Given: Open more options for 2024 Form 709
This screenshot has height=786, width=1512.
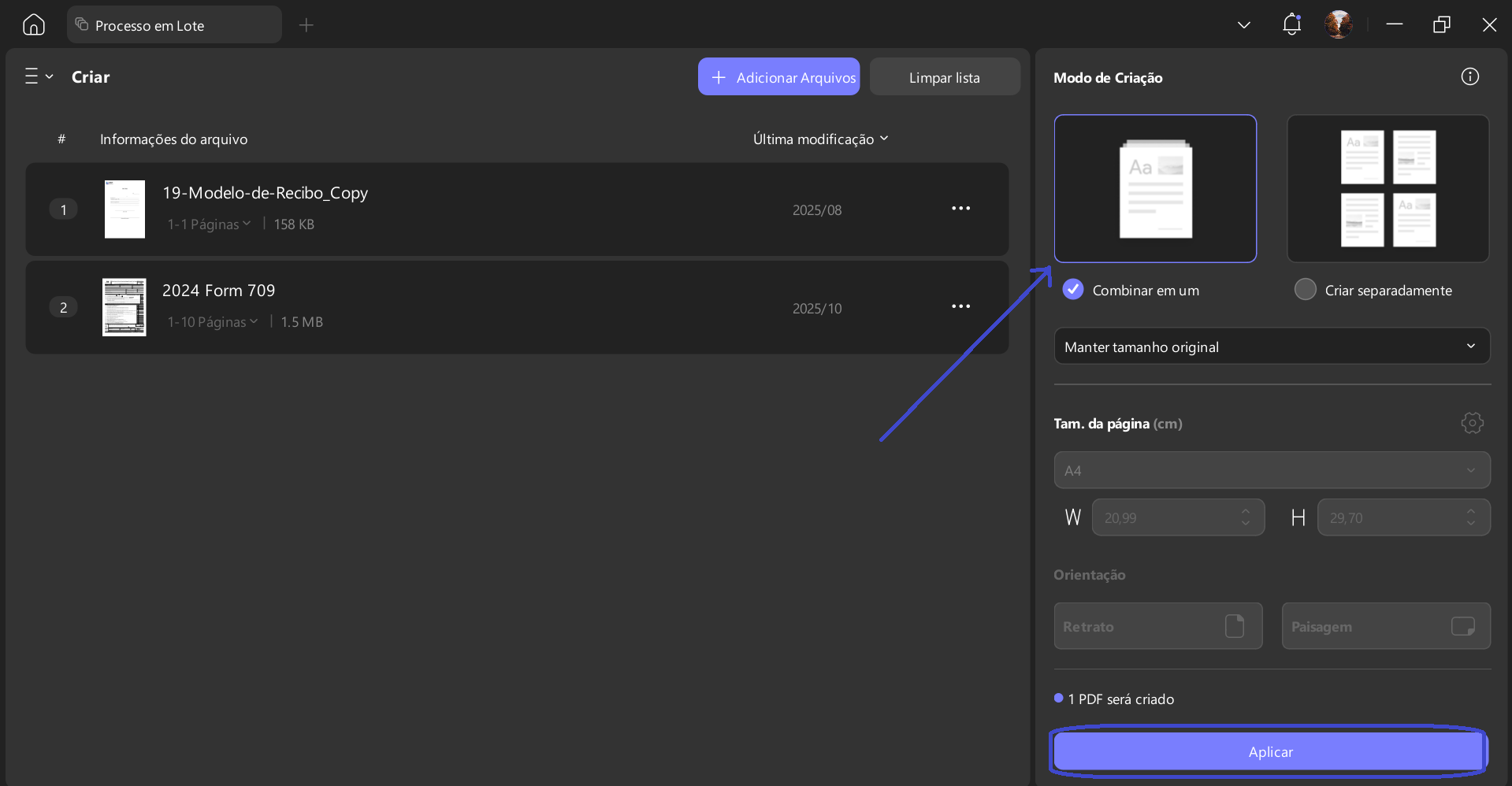Looking at the screenshot, I should pyautogui.click(x=960, y=306).
